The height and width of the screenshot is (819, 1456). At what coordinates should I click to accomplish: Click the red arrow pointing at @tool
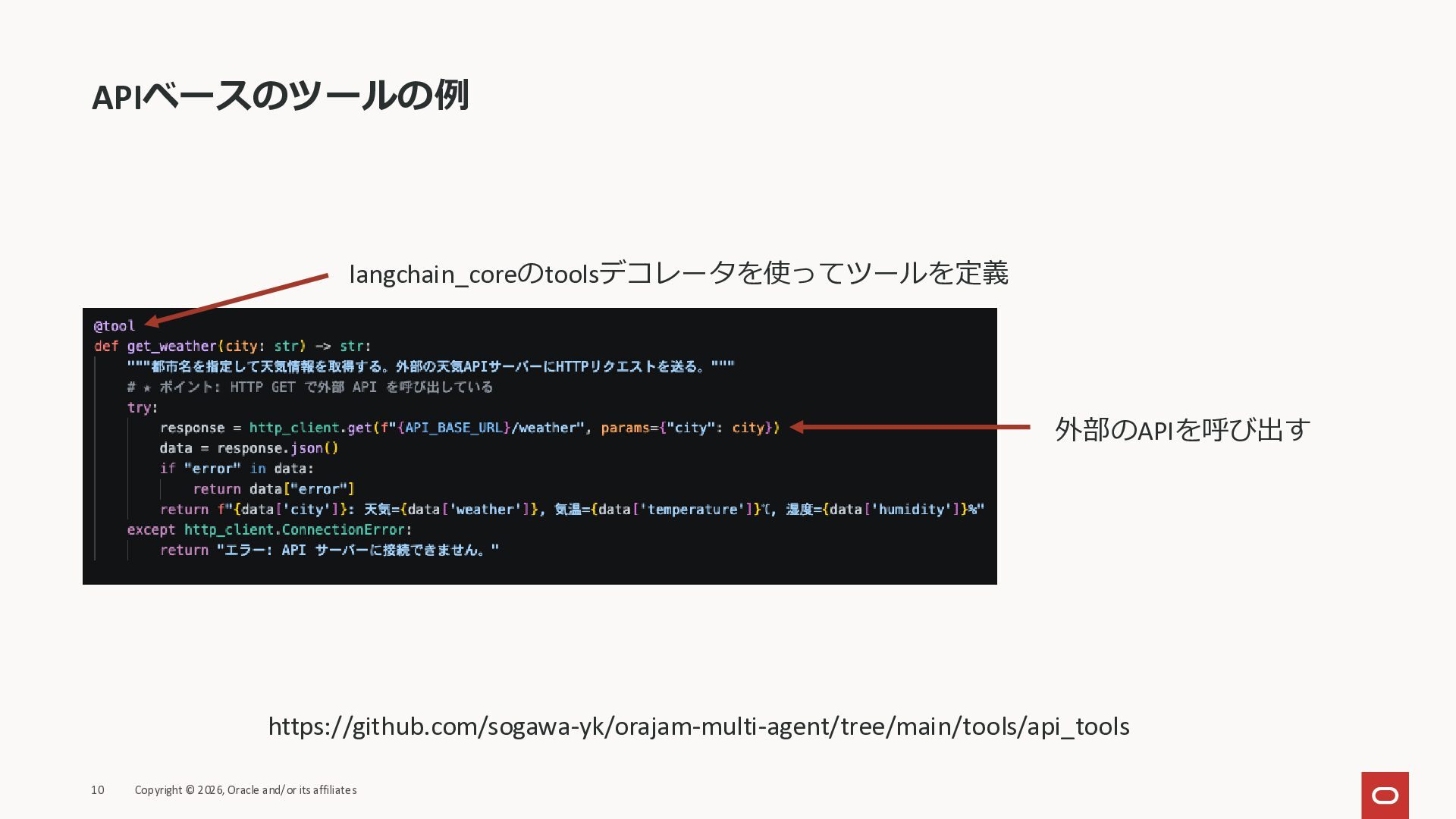tap(237, 299)
